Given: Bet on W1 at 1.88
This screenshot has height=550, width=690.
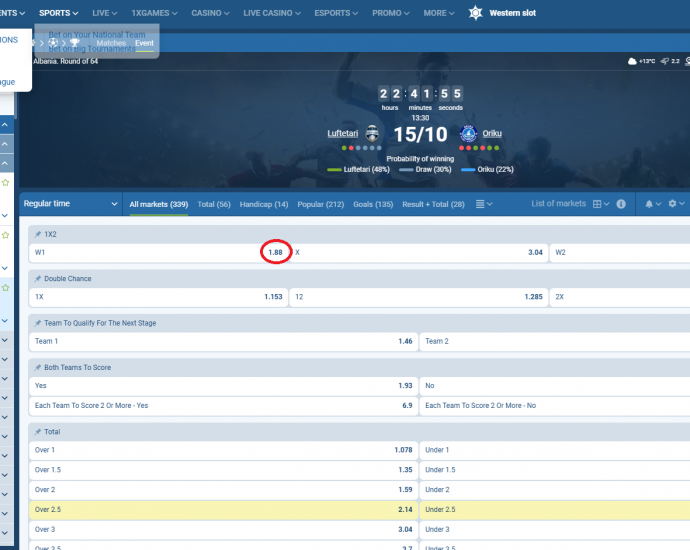Looking at the screenshot, I should 158,253.
